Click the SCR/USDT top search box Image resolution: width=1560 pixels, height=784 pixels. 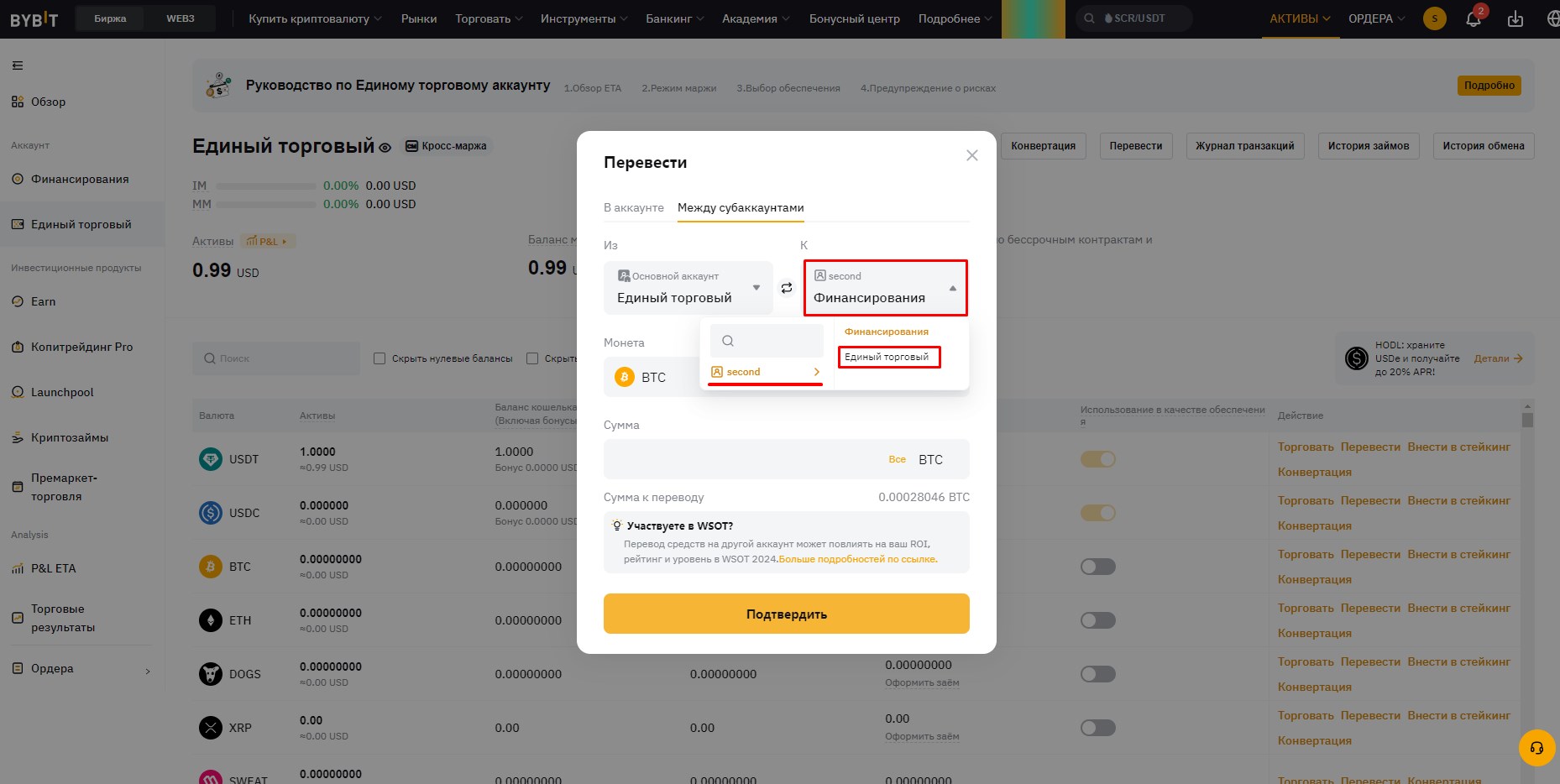[1134, 18]
